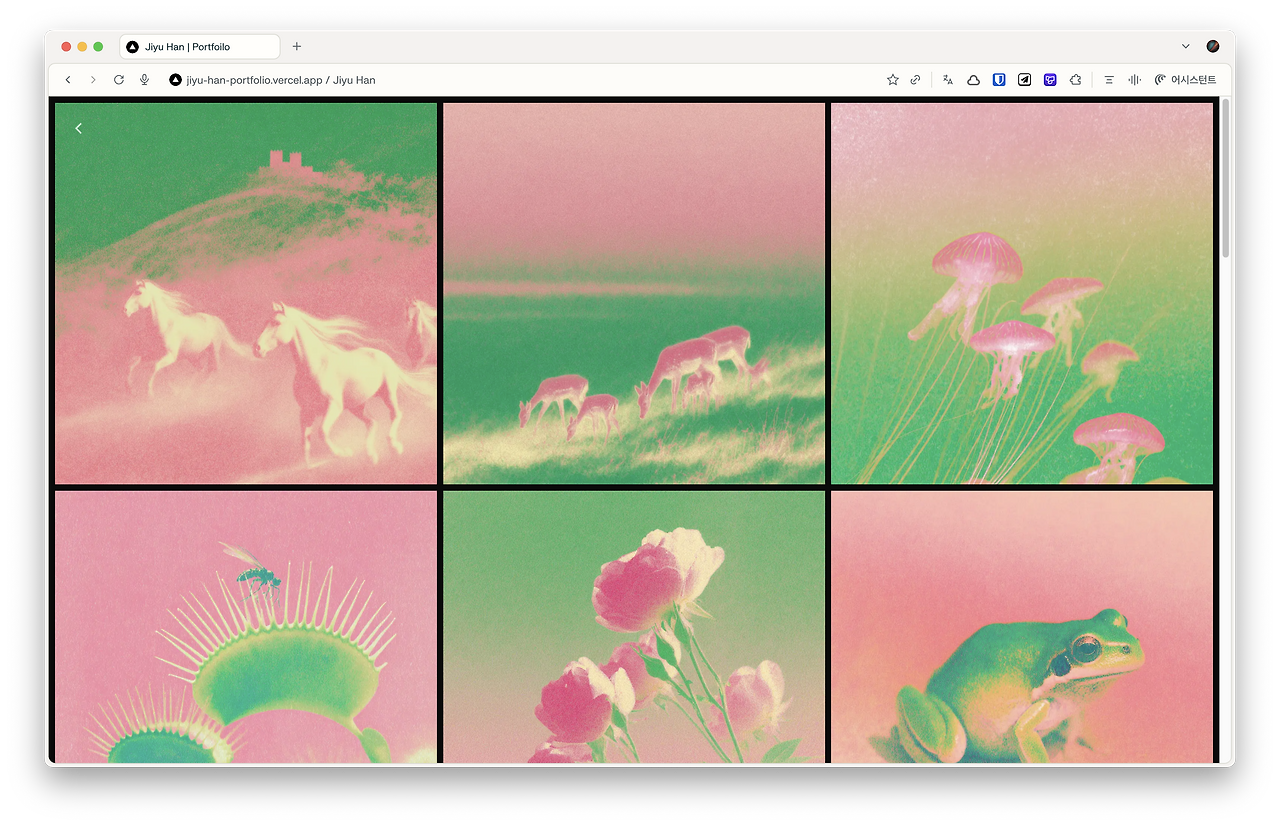Open the browser extensions puzzle icon
The image size is (1280, 826).
click(1075, 79)
